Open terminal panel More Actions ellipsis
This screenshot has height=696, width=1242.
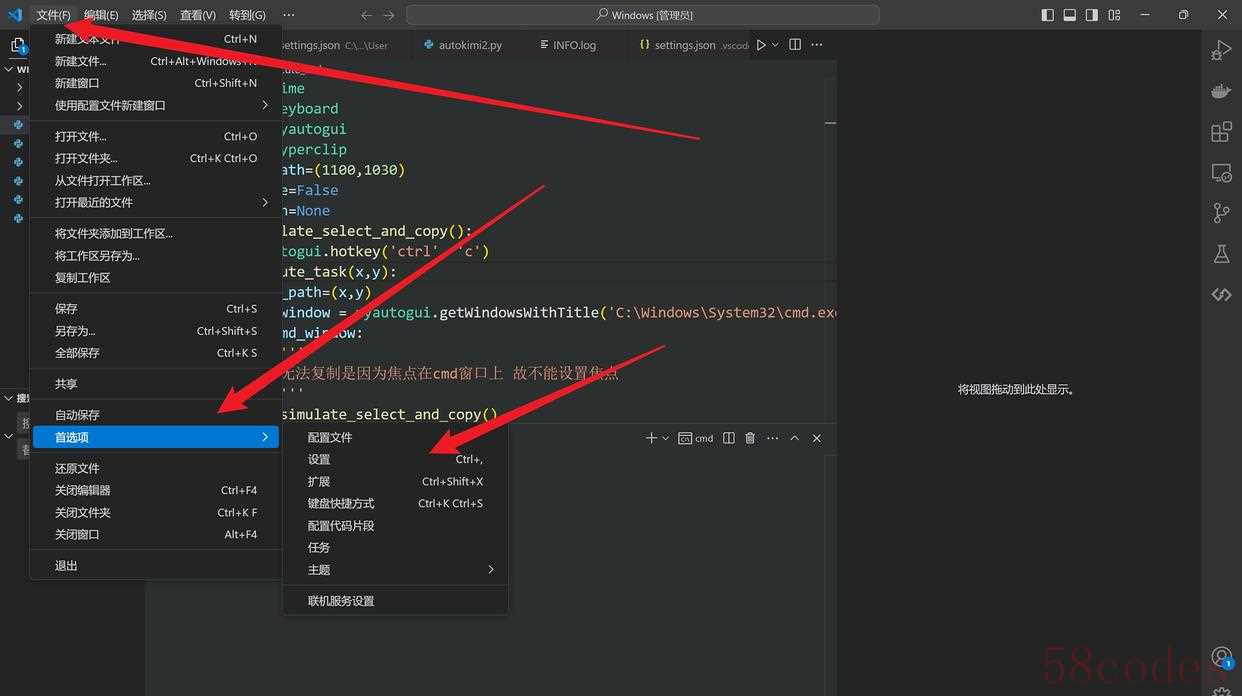click(772, 438)
